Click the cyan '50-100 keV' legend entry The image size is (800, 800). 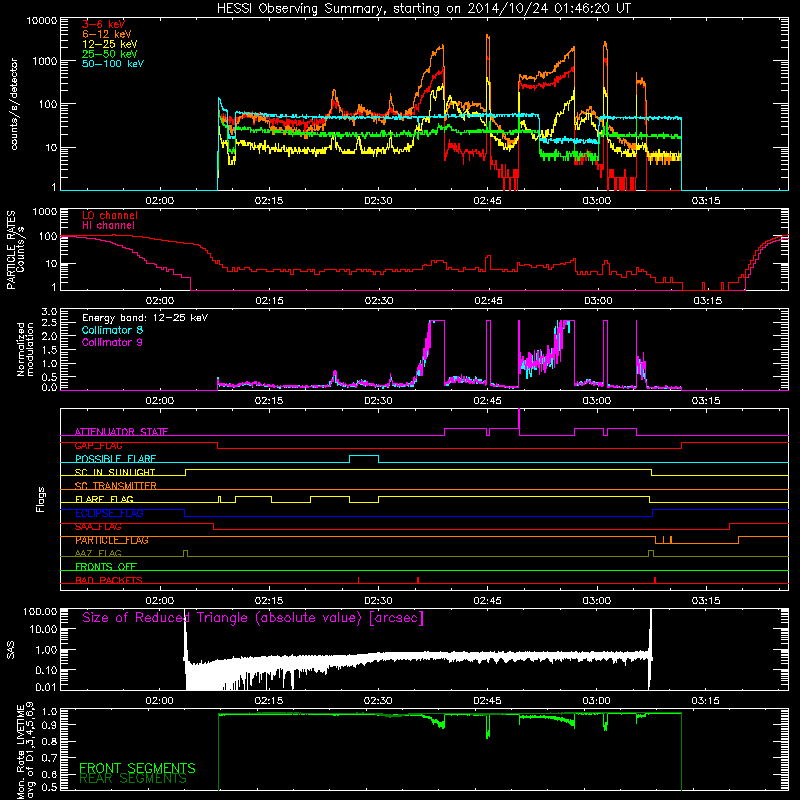pos(113,64)
